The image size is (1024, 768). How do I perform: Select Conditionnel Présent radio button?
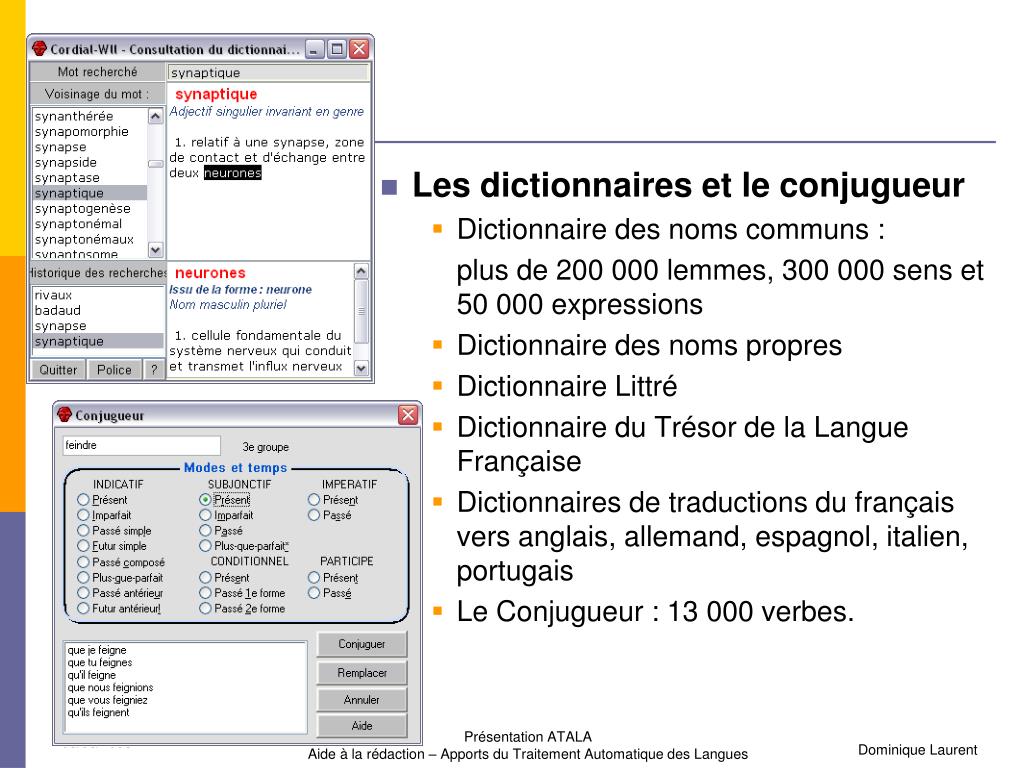point(205,578)
